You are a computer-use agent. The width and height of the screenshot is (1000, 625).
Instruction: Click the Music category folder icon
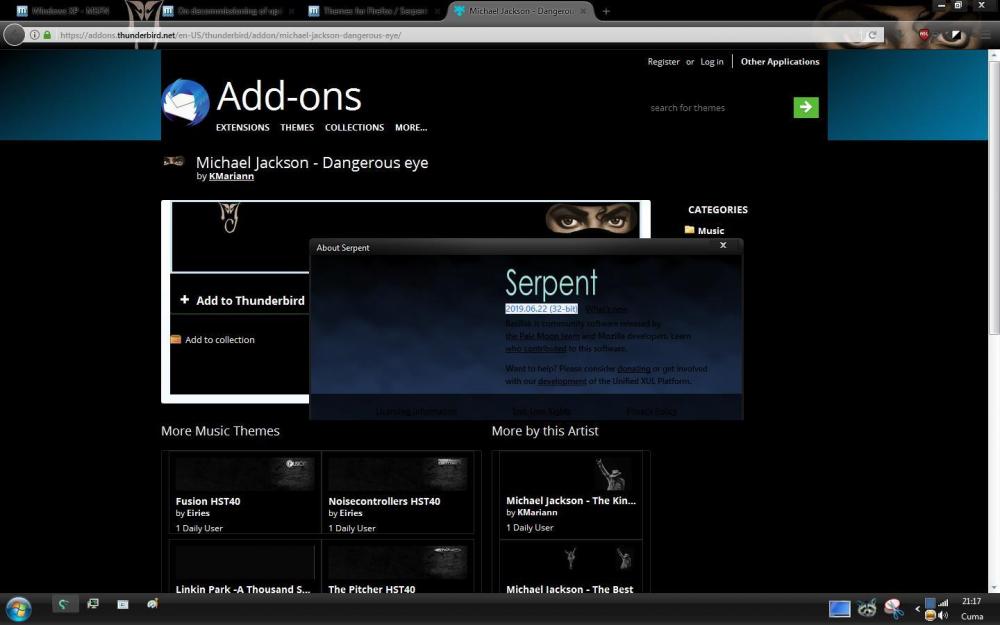point(690,230)
